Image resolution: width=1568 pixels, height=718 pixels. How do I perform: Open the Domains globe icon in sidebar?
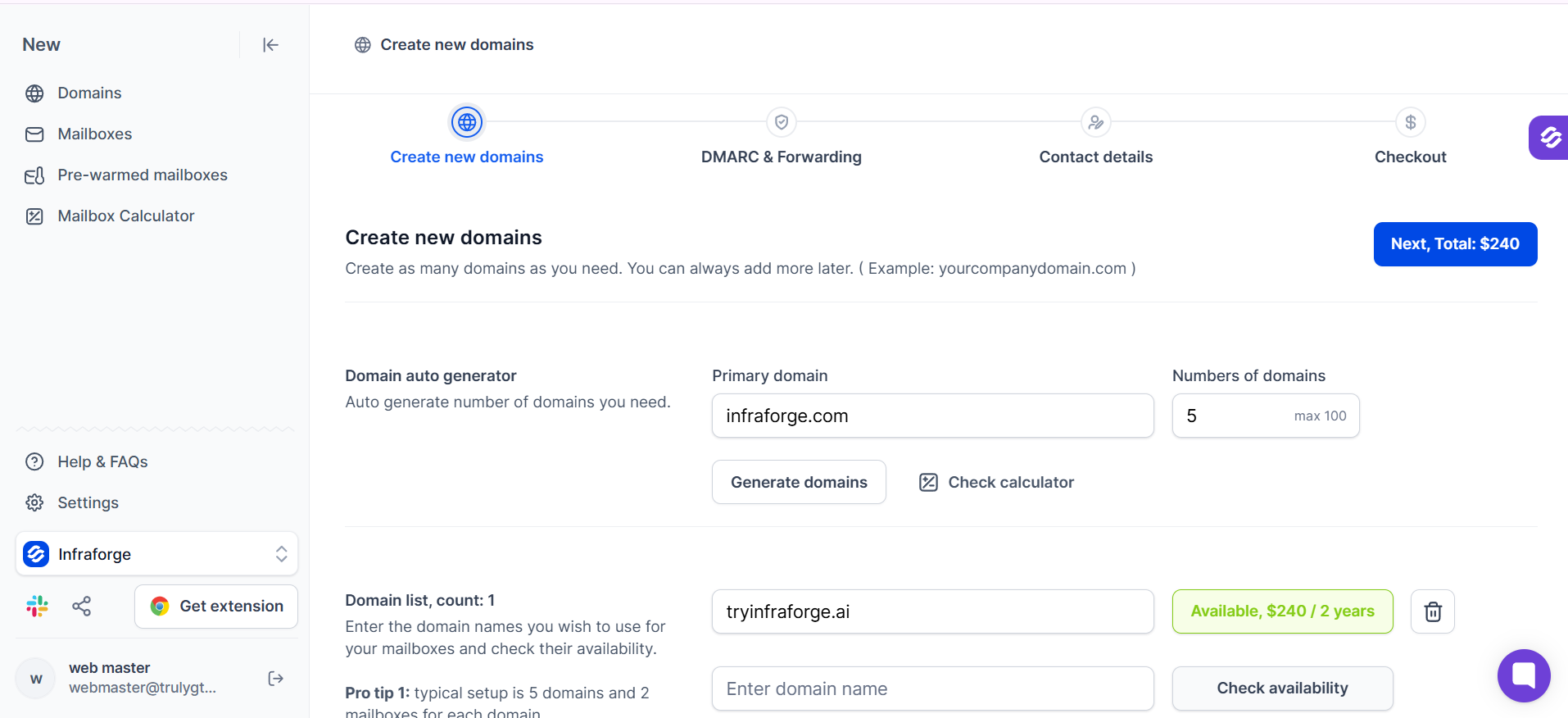[34, 93]
